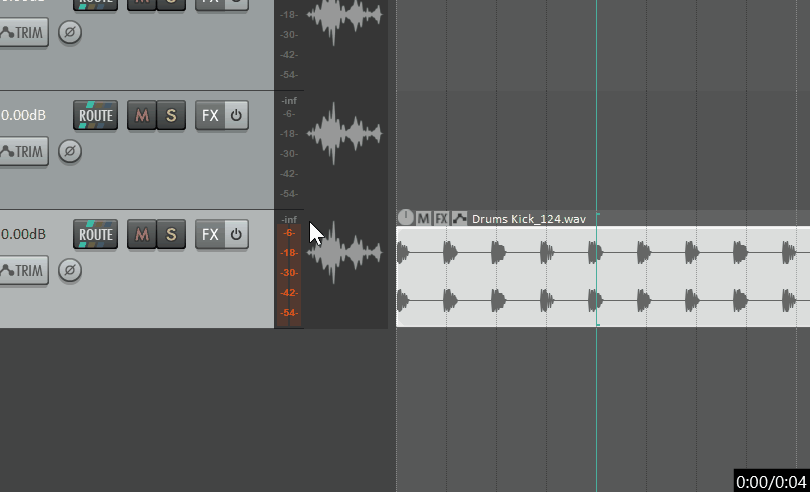
Task: Open TRIM automation mode on top track
Action: (x=22, y=33)
